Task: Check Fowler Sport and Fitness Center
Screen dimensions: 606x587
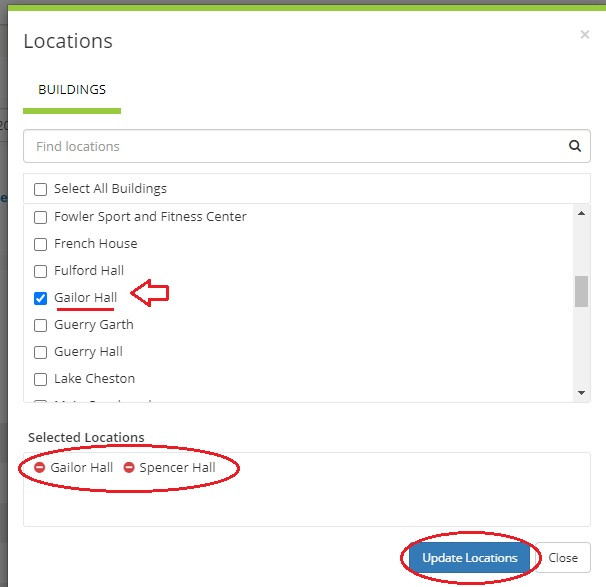Action: point(41,217)
